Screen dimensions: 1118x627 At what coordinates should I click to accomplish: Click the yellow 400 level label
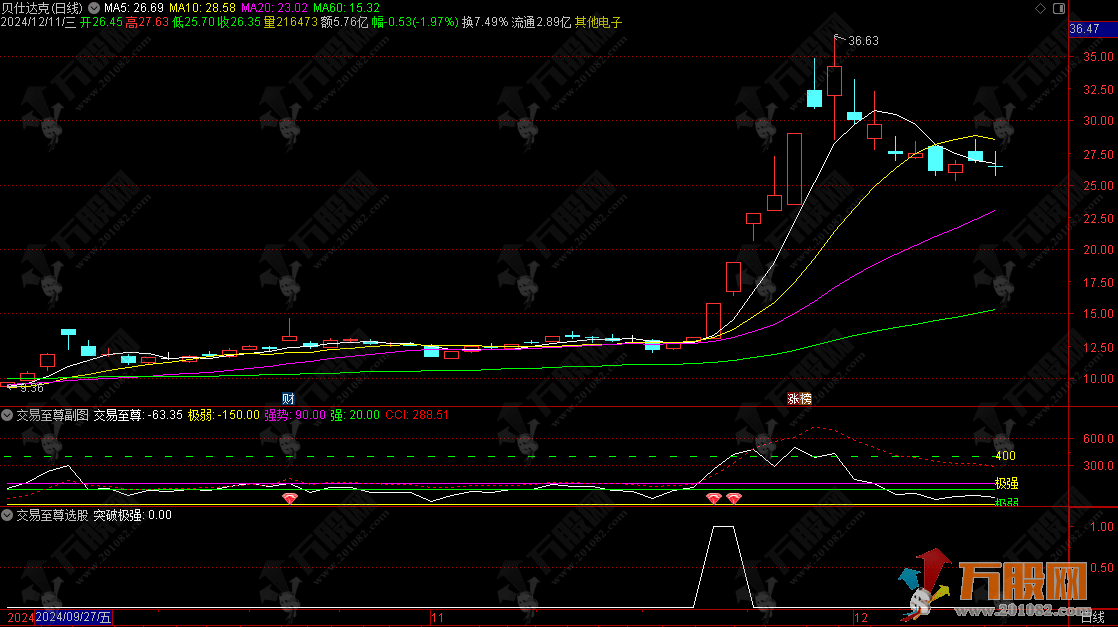point(1005,456)
